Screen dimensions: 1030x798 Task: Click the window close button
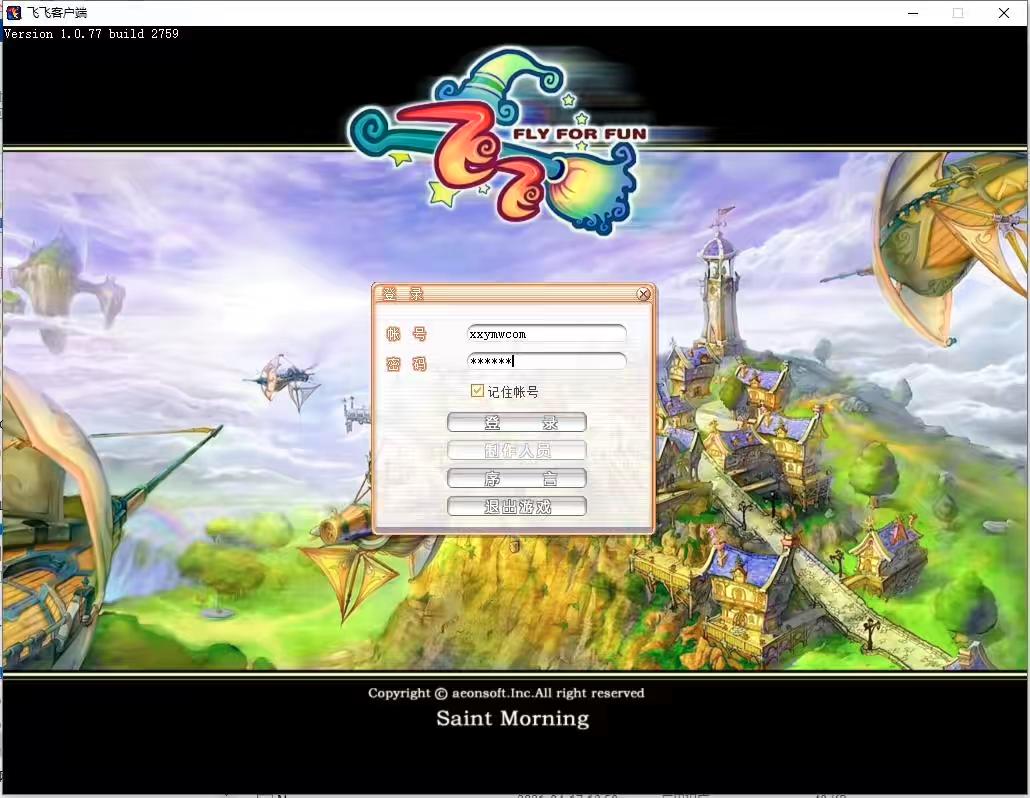(x=1003, y=13)
